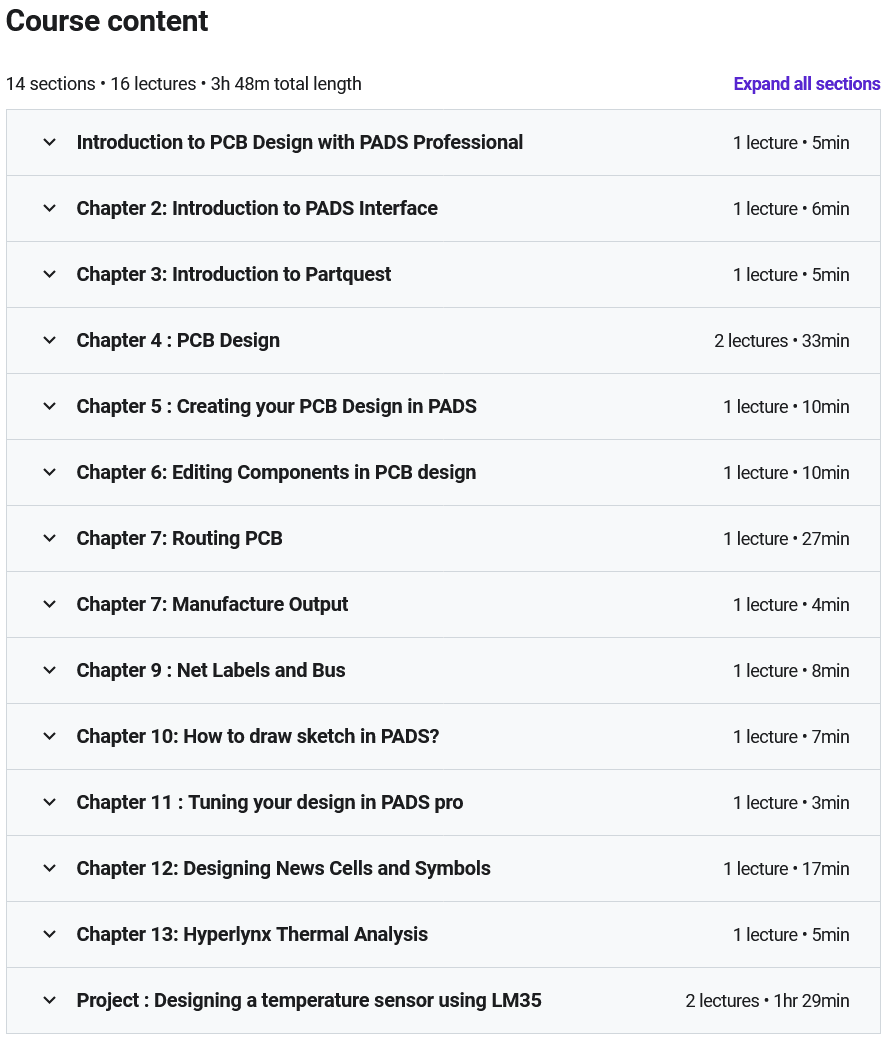This screenshot has width=887, height=1043.
Task: Toggle chevron for Chapter 11 Tuning
Action: [x=50, y=803]
